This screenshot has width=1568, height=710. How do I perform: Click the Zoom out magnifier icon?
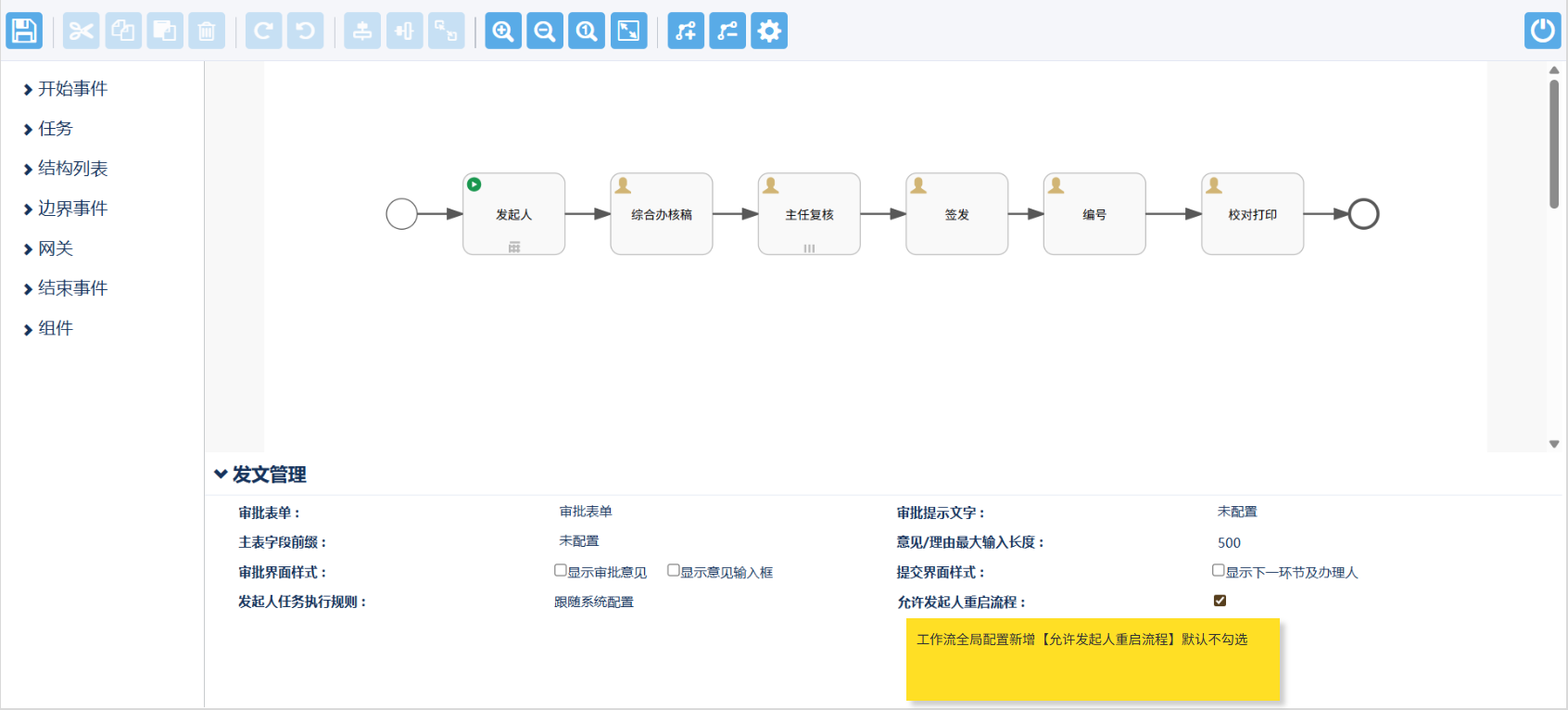point(545,31)
